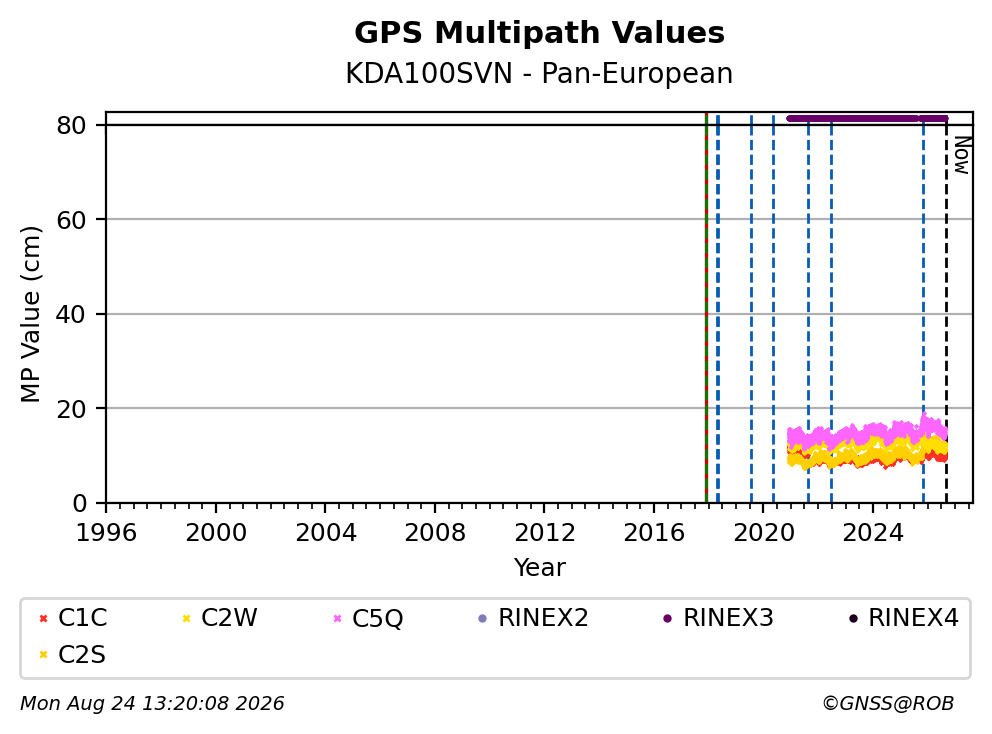Click the pink C5Q legend marker

click(337, 618)
